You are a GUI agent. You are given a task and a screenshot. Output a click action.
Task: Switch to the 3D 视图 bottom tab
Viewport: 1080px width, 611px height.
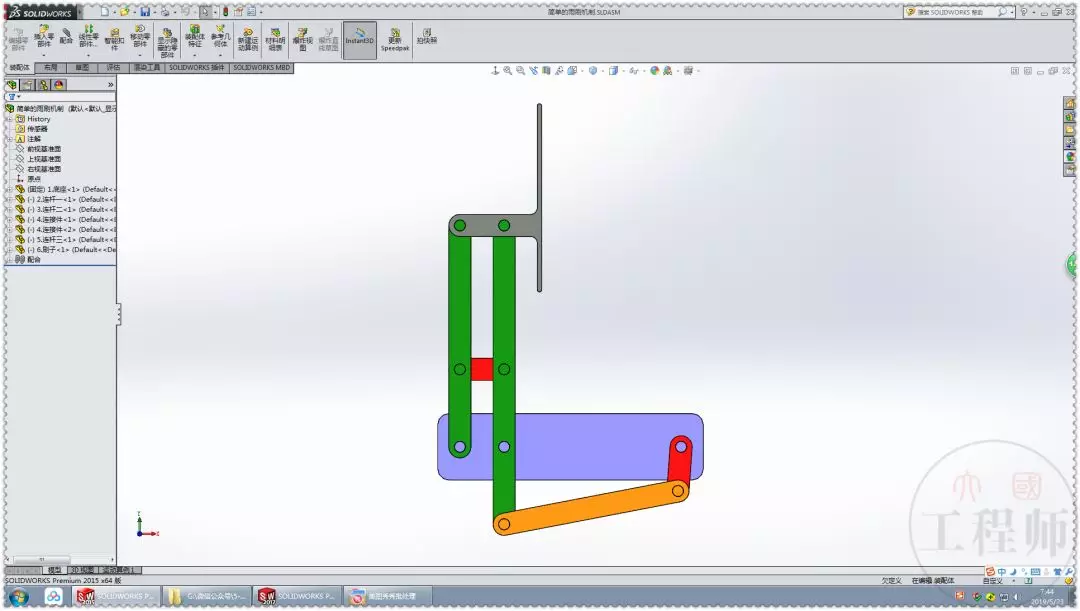click(x=83, y=570)
